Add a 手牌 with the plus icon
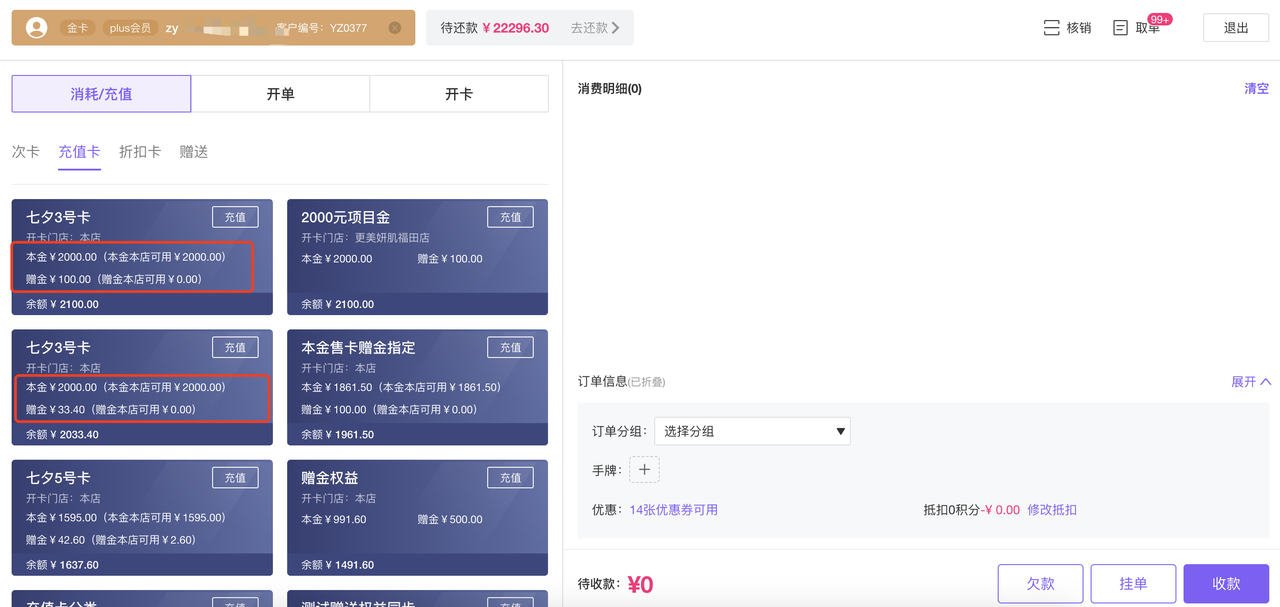 tap(644, 470)
